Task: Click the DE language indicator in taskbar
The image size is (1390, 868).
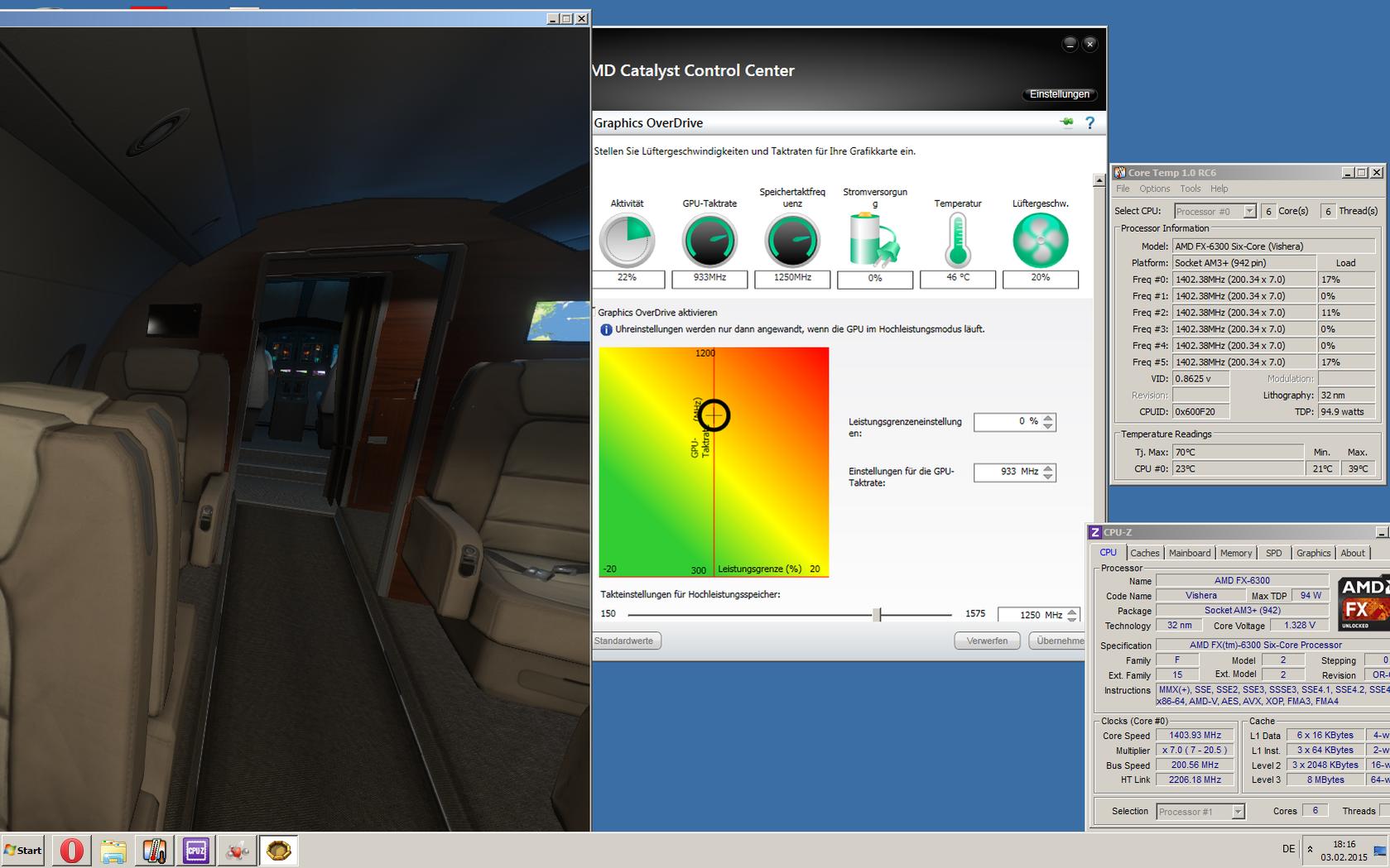Action: (x=1288, y=849)
